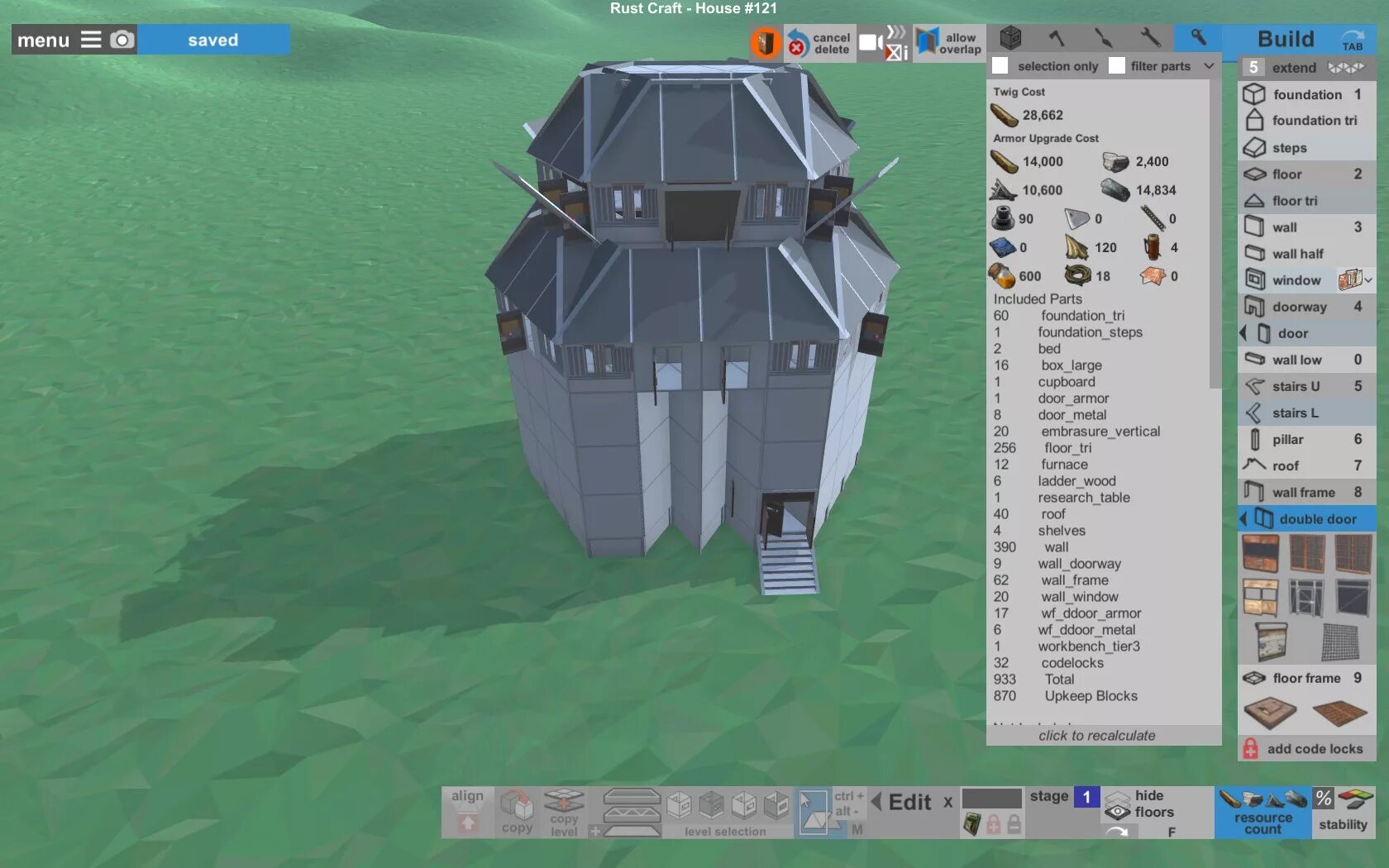Image resolution: width=1389 pixels, height=868 pixels.
Task: Select wall half build part
Action: [1307, 254]
